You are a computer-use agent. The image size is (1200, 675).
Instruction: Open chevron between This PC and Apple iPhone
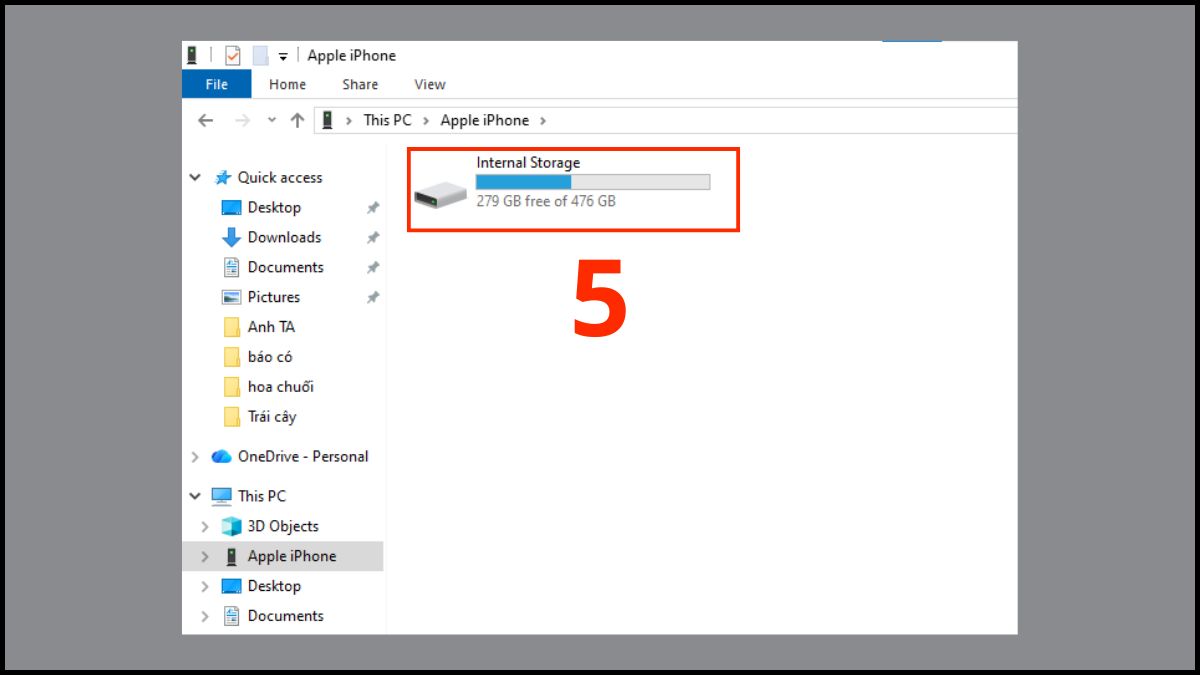click(426, 120)
